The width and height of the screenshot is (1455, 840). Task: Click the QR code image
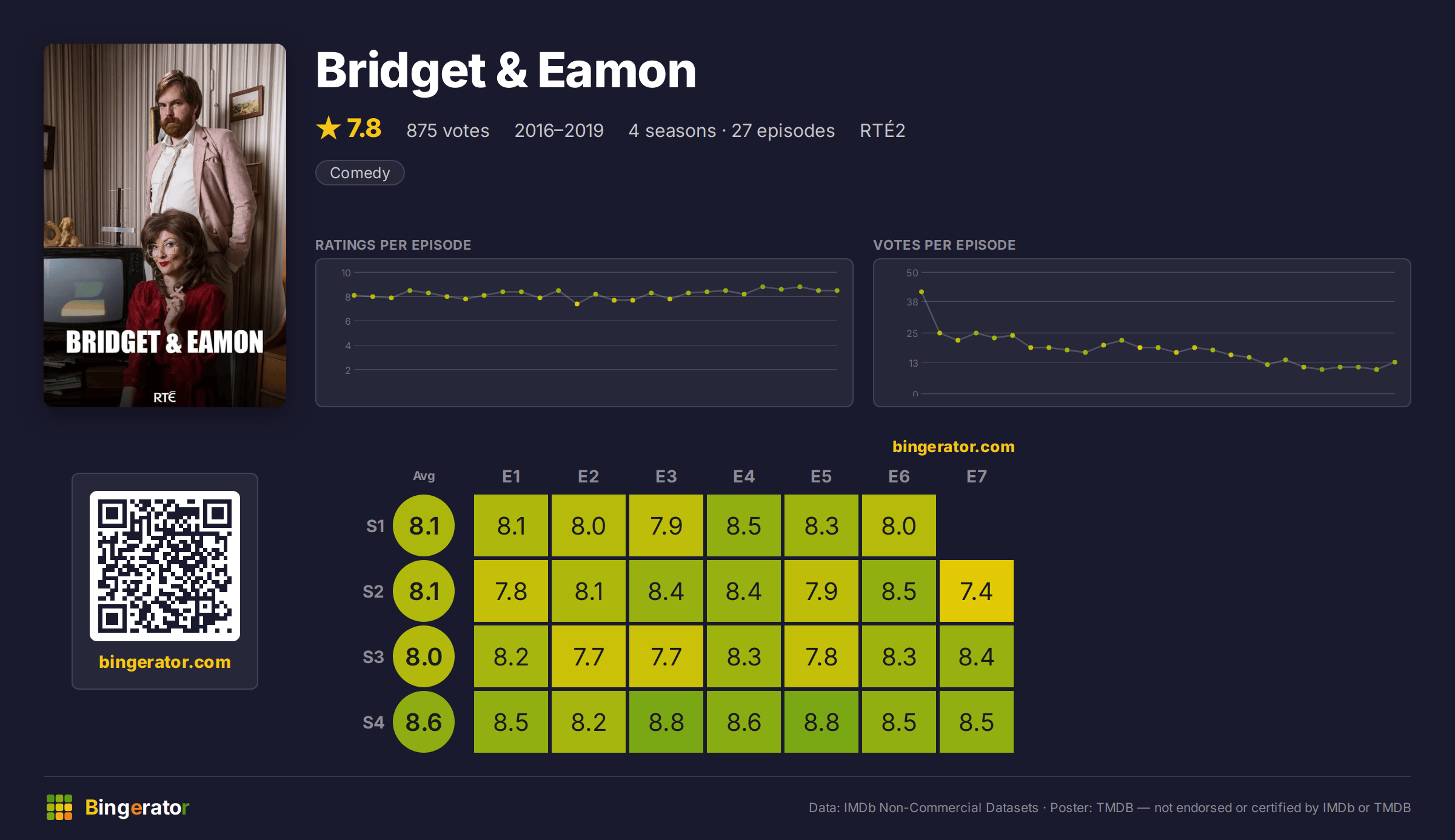165,565
